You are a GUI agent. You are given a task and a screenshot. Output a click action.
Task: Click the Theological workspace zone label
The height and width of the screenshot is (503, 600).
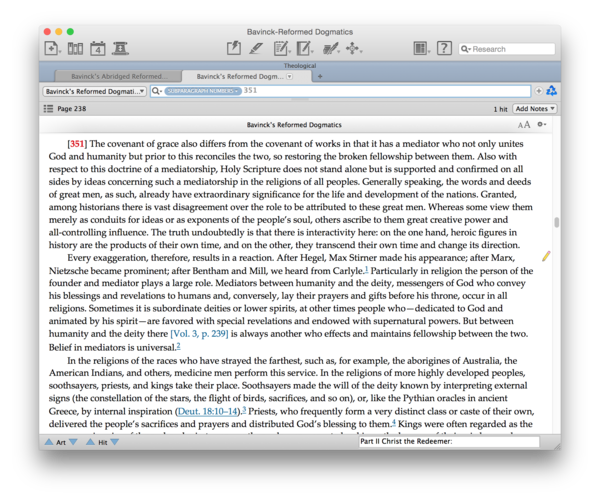tap(300, 66)
